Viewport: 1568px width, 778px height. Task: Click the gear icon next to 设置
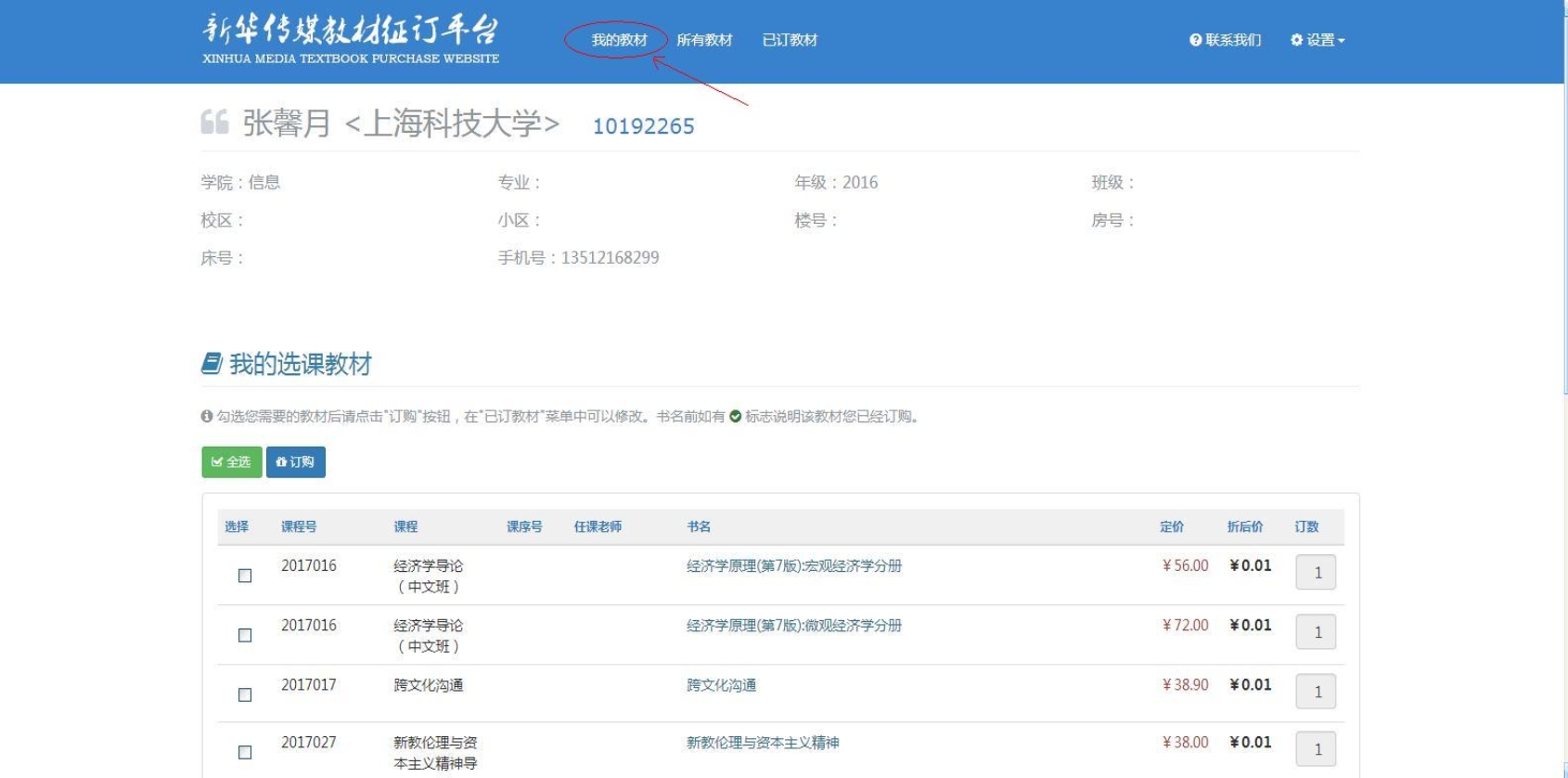(x=1296, y=40)
